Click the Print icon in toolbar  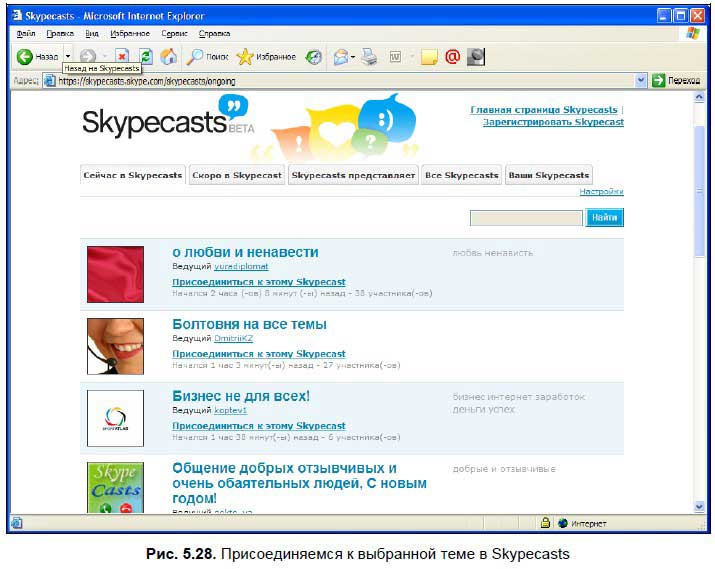point(370,57)
